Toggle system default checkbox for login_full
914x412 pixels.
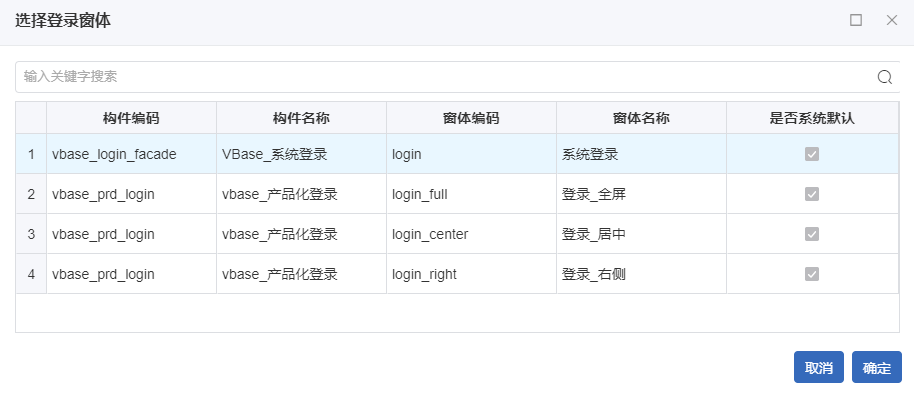pos(812,194)
